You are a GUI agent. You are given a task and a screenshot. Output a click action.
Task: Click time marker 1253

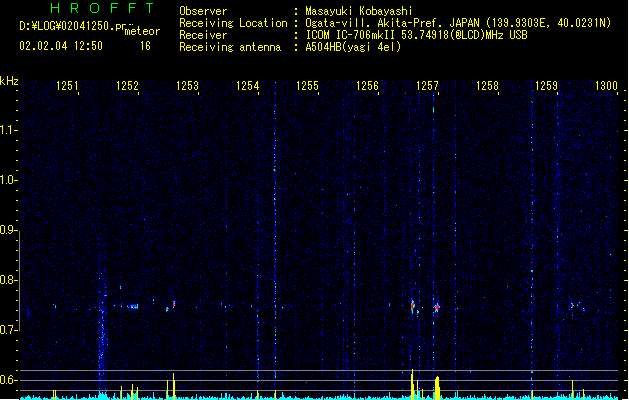187,85
